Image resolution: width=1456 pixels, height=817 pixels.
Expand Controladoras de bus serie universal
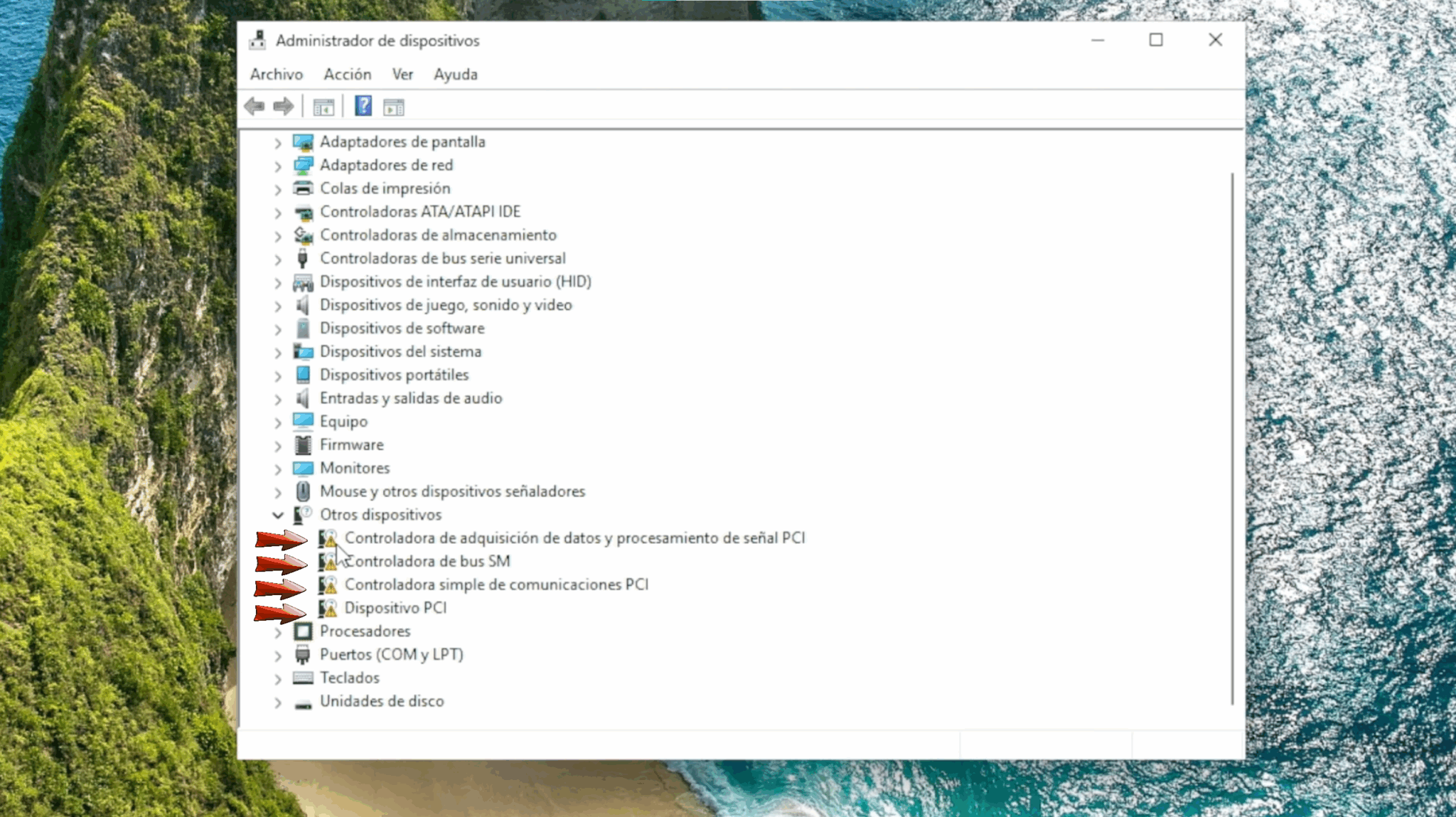pos(279,258)
